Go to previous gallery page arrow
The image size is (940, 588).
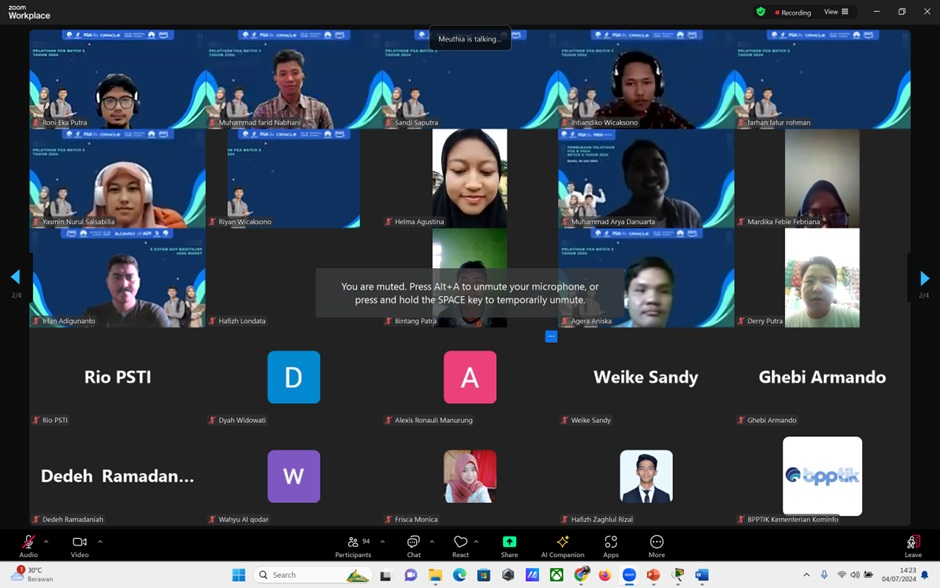pyautogui.click(x=15, y=277)
